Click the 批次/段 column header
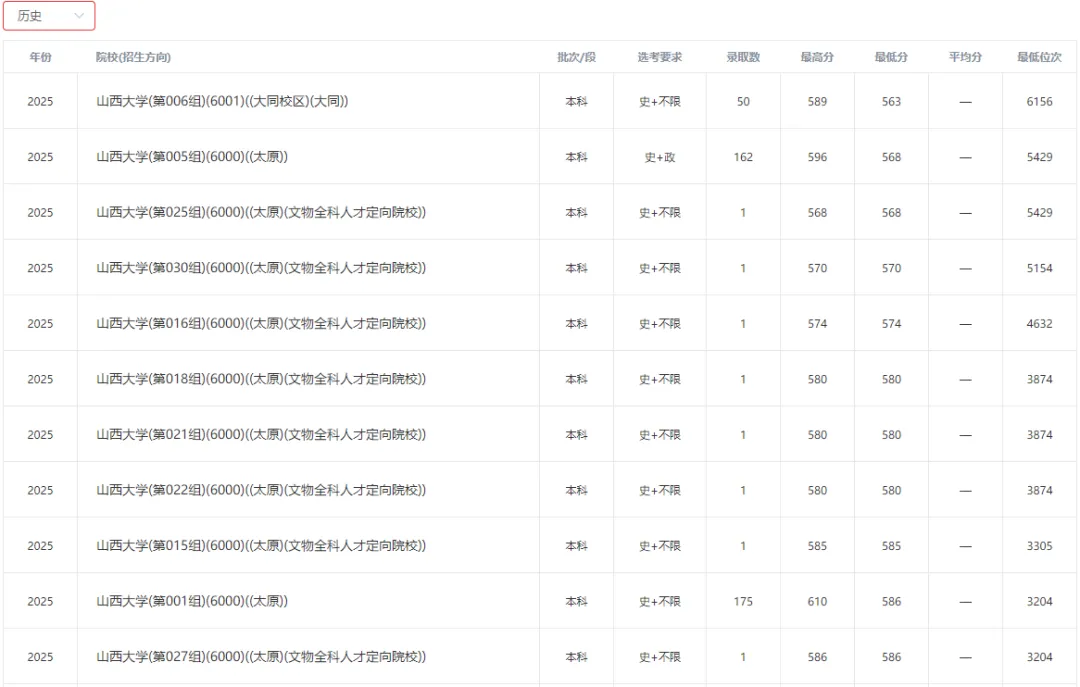 click(x=577, y=57)
